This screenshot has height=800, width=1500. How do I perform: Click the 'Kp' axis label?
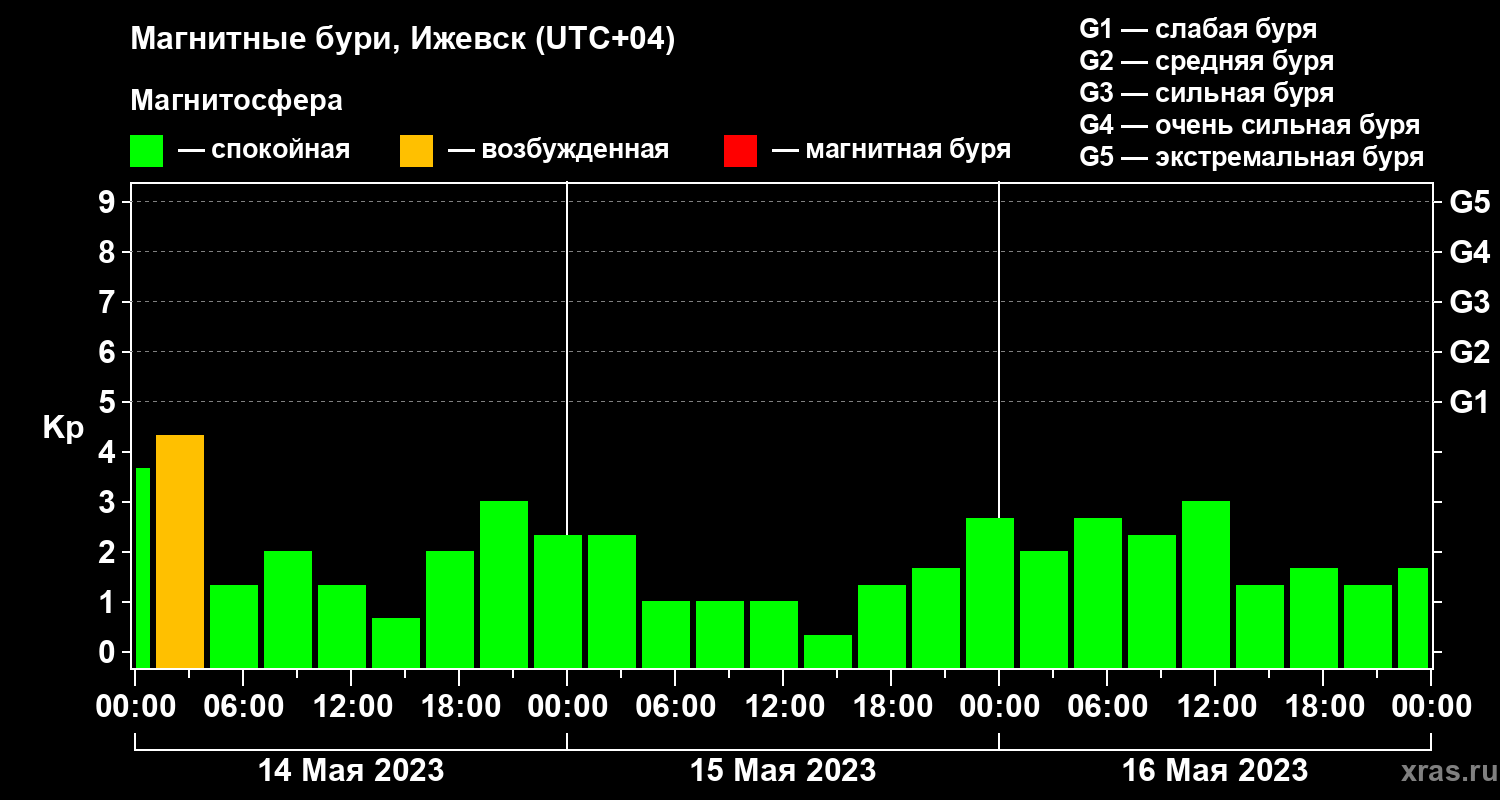[63, 429]
